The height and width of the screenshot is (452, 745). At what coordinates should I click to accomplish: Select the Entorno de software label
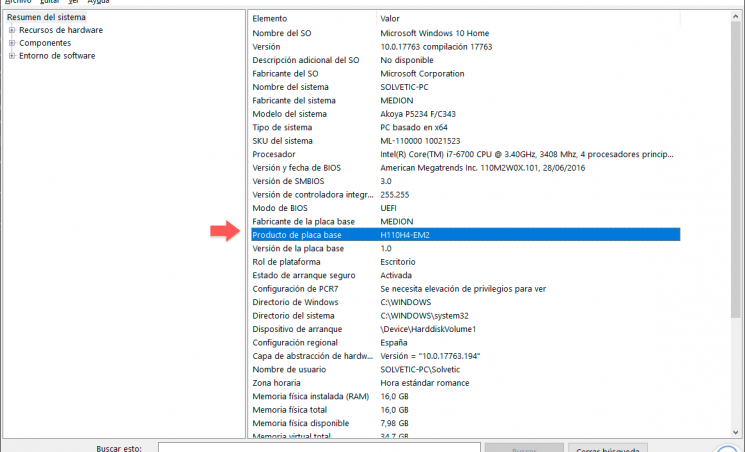coord(57,56)
